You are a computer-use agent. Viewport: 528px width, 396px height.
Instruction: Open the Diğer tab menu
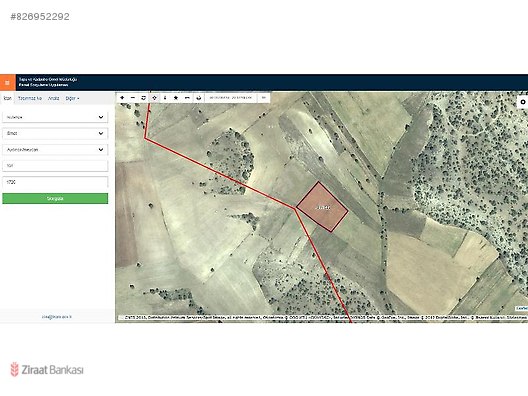[x=72, y=98]
